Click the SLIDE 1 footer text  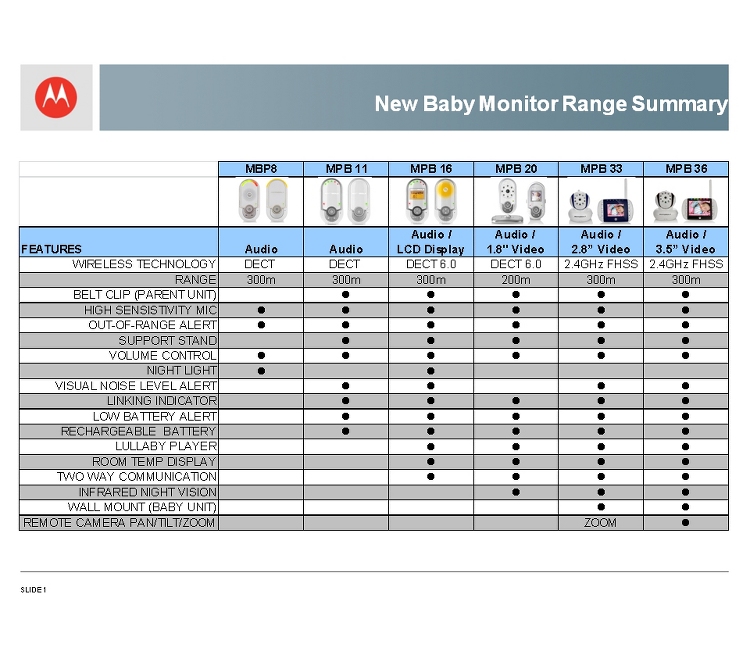33,590
